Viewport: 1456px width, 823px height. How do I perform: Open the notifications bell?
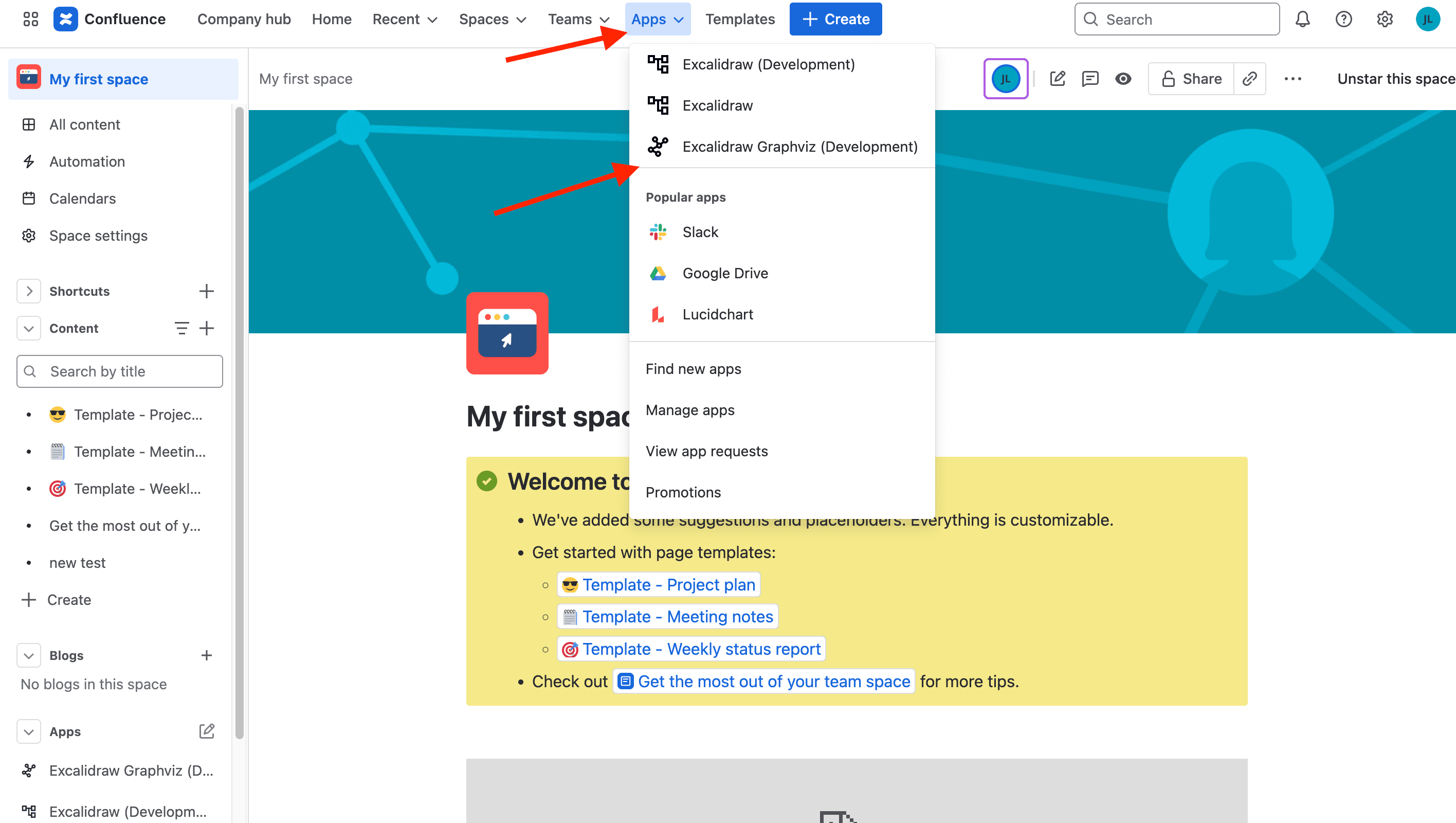(x=1302, y=19)
